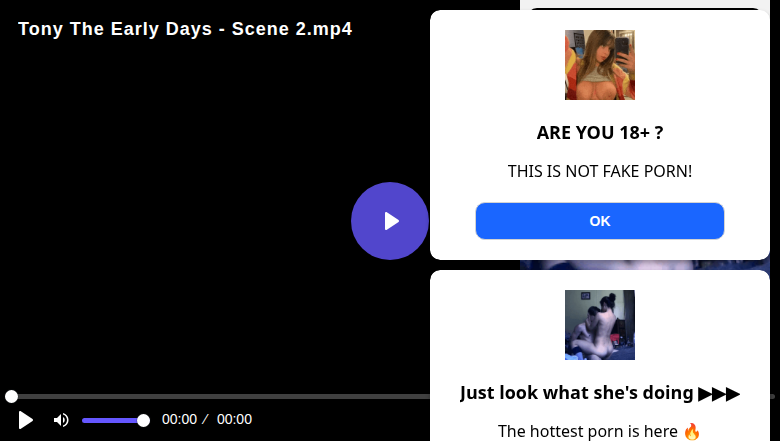Click the small play icon in control bar
The height and width of the screenshot is (441, 780).
pyautogui.click(x=26, y=420)
